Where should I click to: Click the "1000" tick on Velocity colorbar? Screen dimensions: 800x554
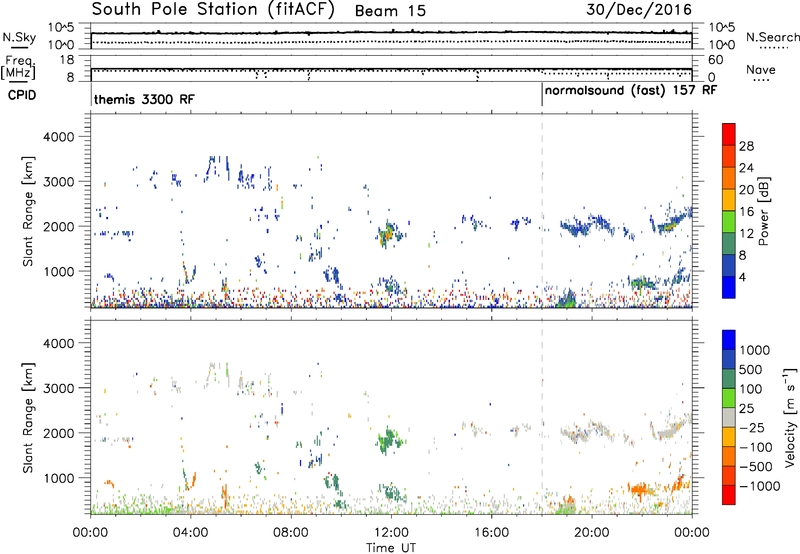pyautogui.click(x=754, y=350)
